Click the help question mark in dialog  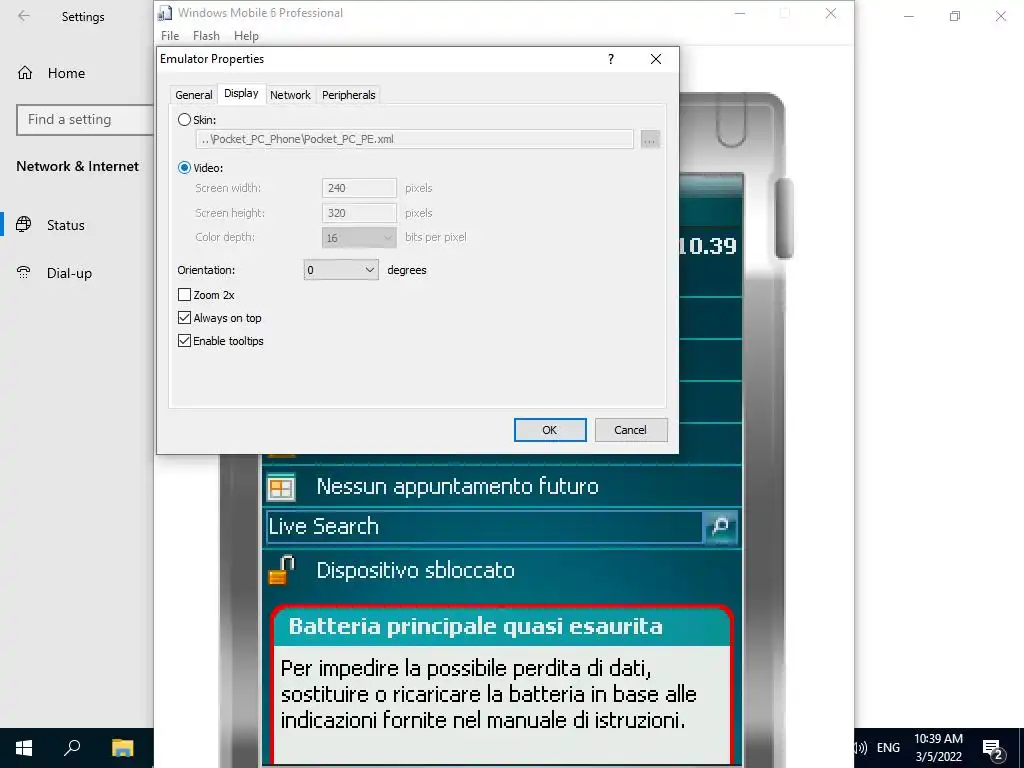pyautogui.click(x=611, y=59)
